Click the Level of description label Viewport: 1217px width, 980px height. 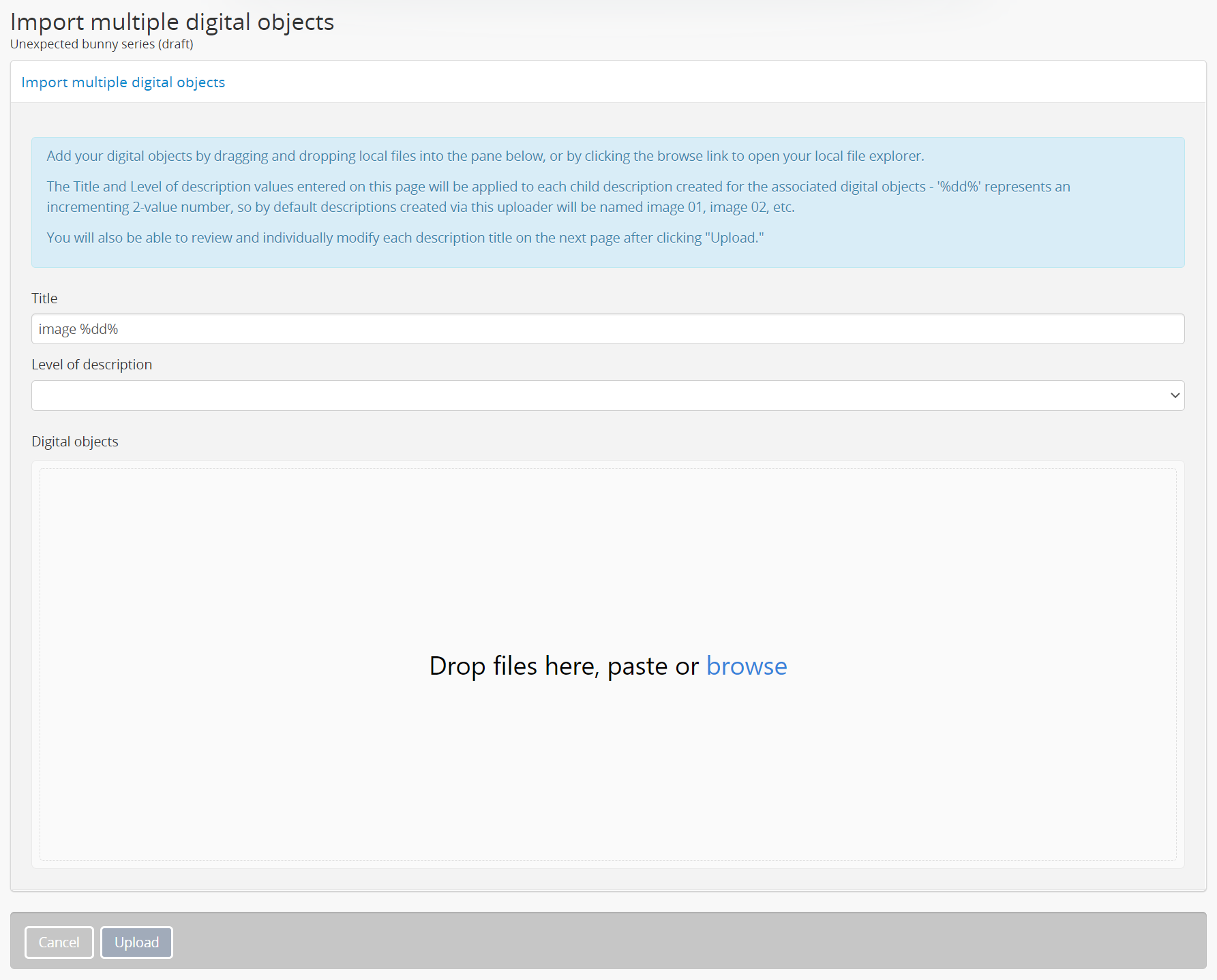tap(91, 365)
